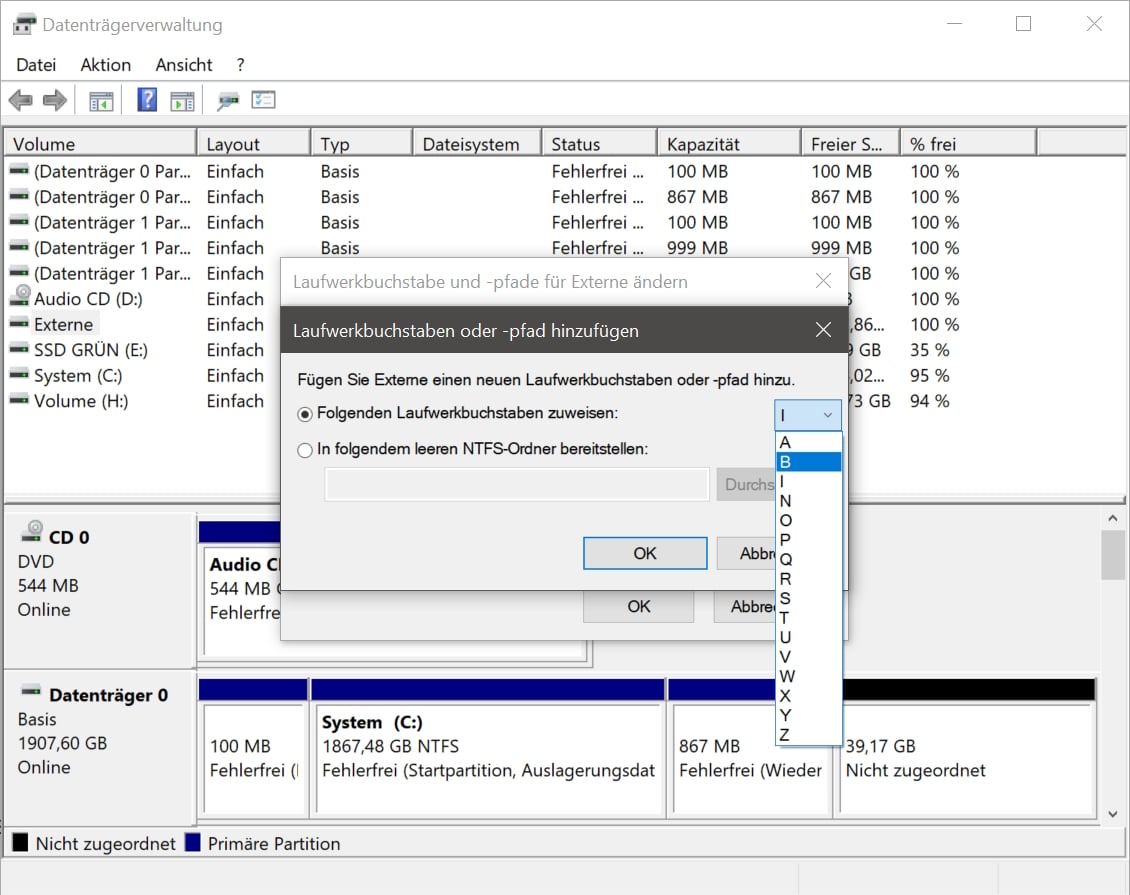Select the 'SSD GRÜN (E:)' volume row
1130x895 pixels.
[x=91, y=349]
